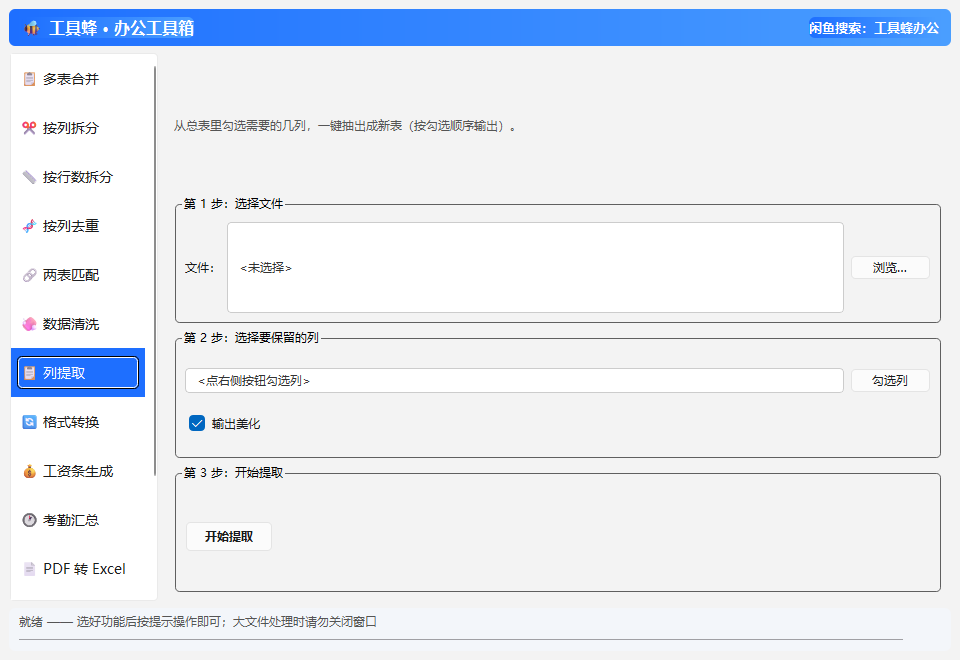Viewport: 960px width, 660px height.
Task: Click the money bag icon beside 工资条生成
Action: click(29, 471)
